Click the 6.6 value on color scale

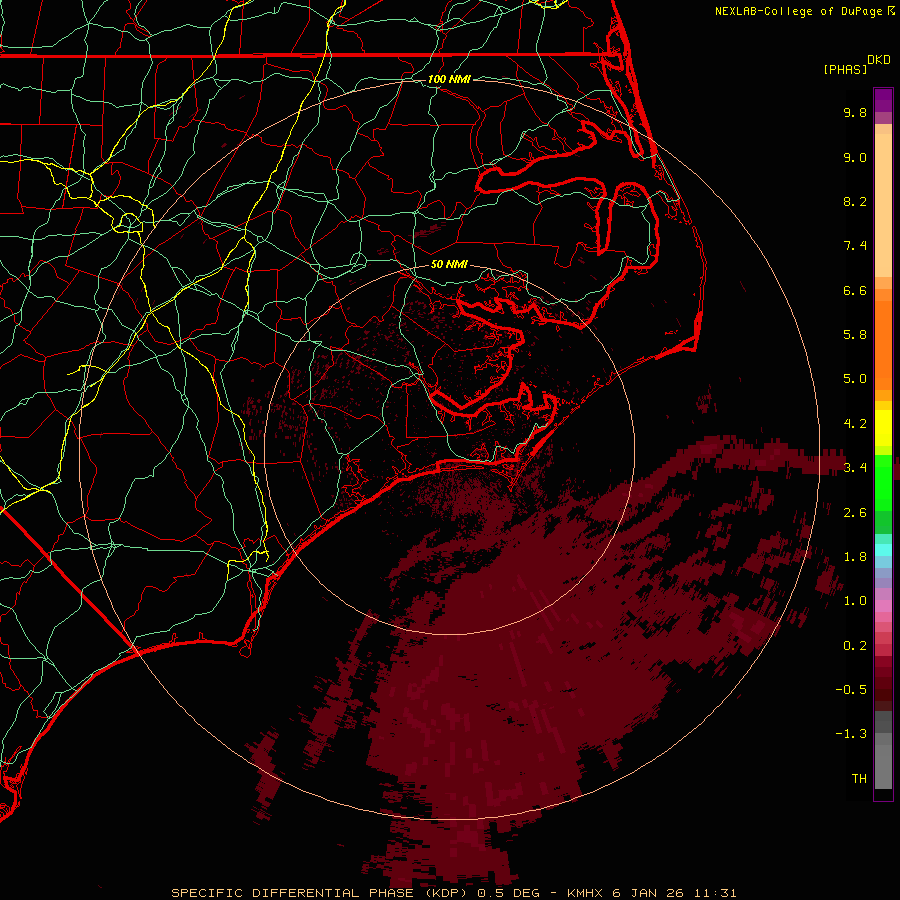tap(855, 290)
